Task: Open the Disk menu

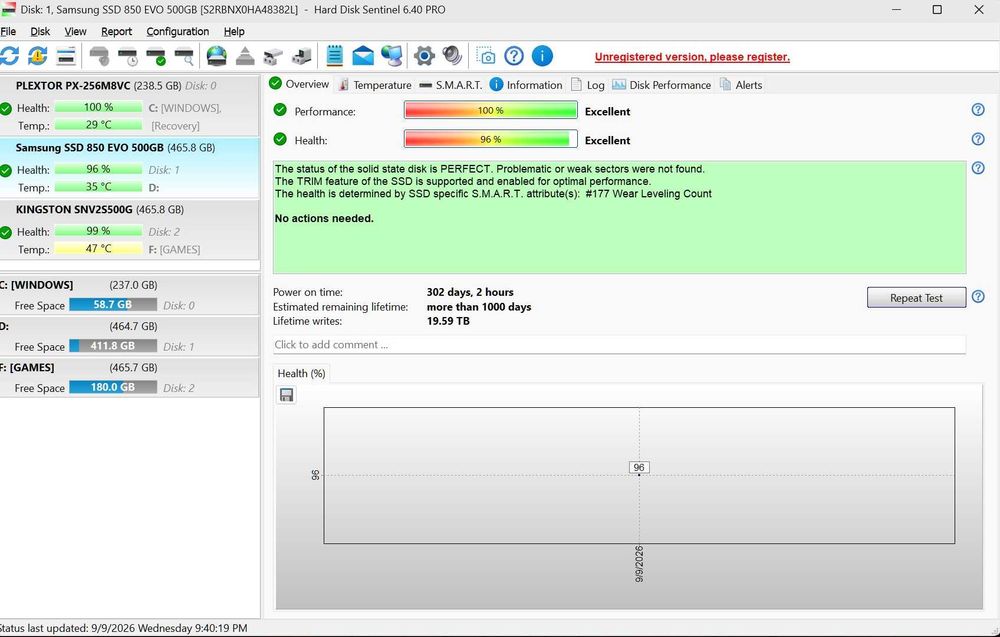Action: (x=40, y=31)
